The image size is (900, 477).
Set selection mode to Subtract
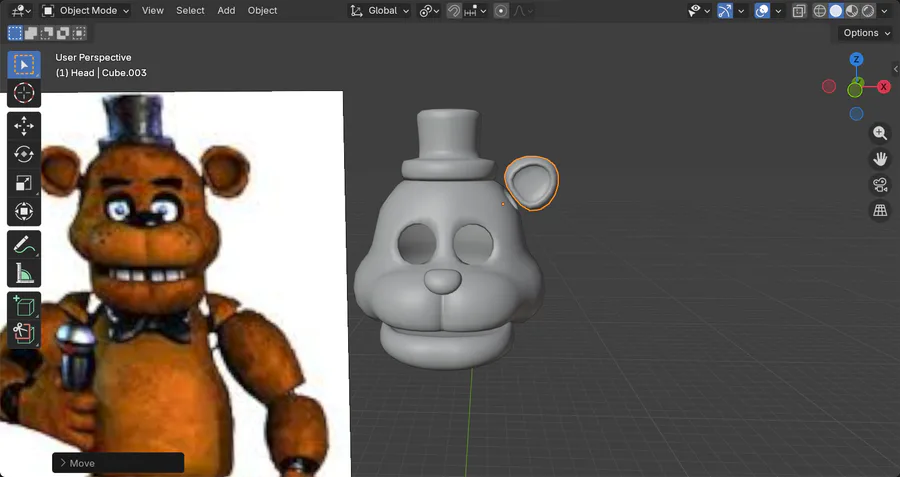[47, 33]
